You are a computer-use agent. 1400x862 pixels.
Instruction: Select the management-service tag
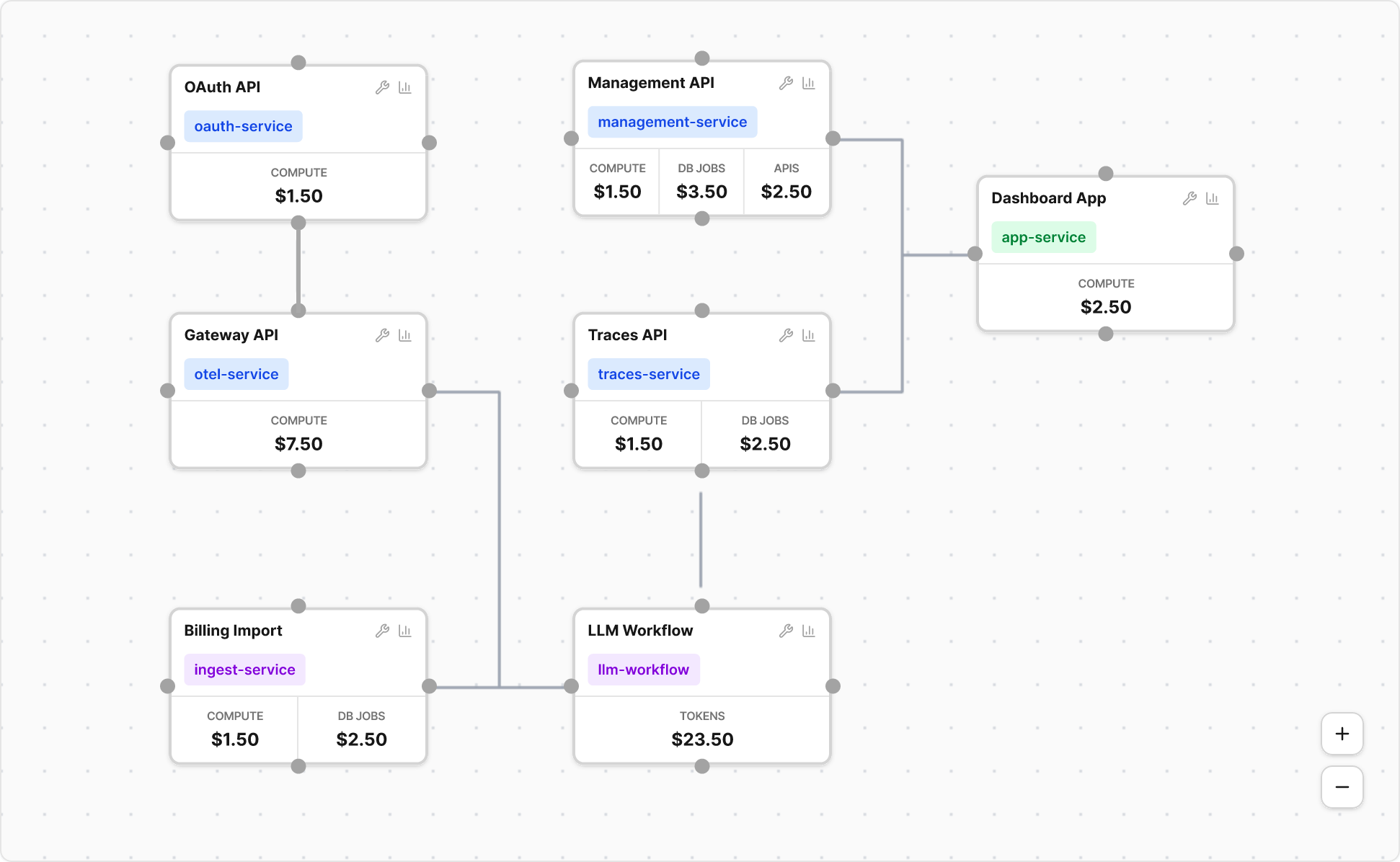click(x=672, y=122)
